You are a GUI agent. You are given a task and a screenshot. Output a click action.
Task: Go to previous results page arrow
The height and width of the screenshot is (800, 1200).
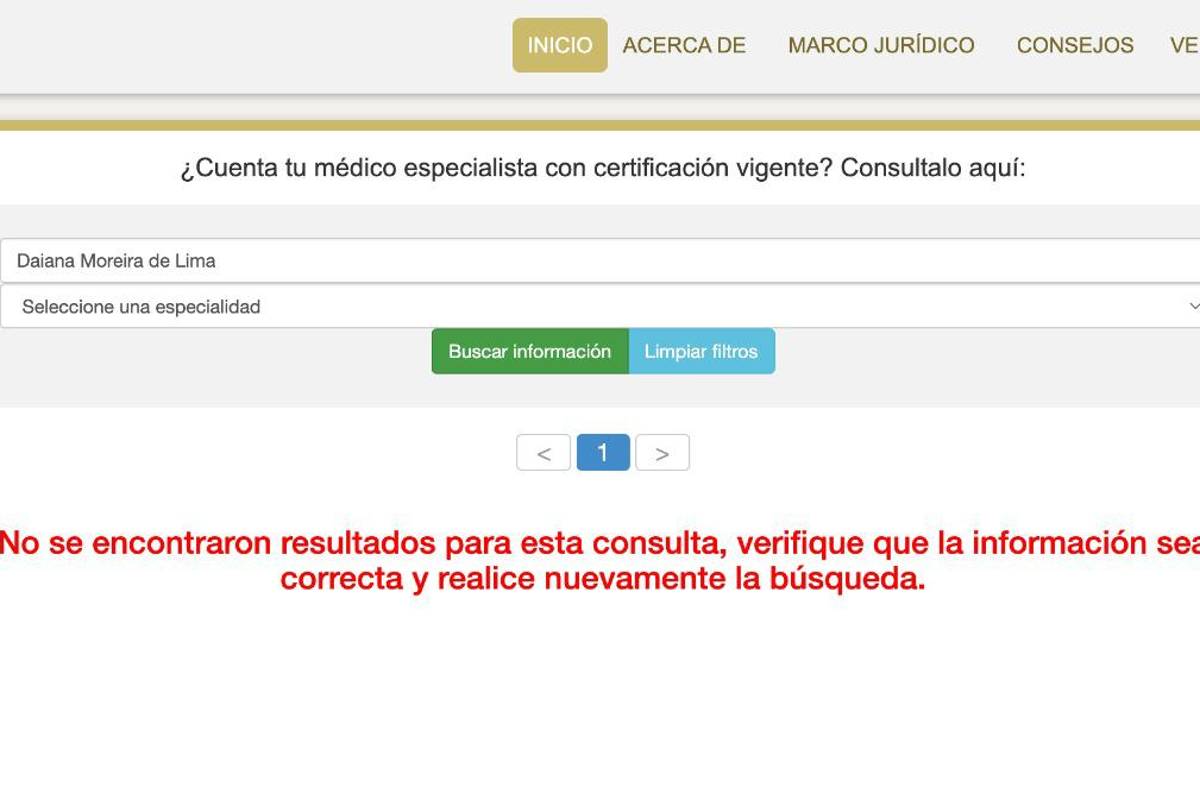point(543,453)
